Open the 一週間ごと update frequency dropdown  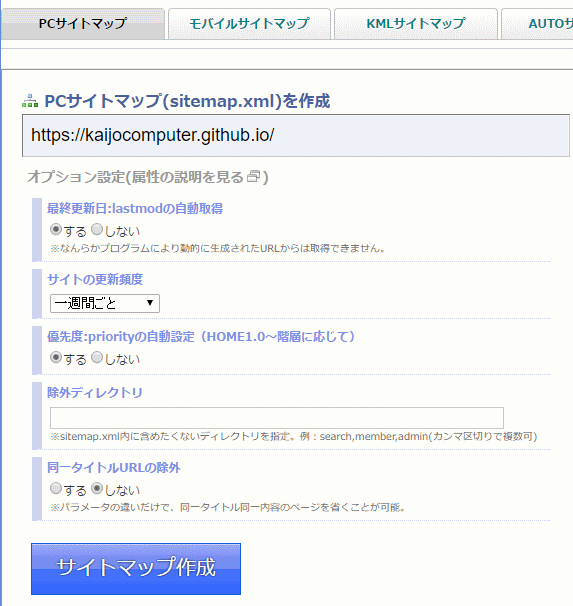pyautogui.click(x=105, y=303)
